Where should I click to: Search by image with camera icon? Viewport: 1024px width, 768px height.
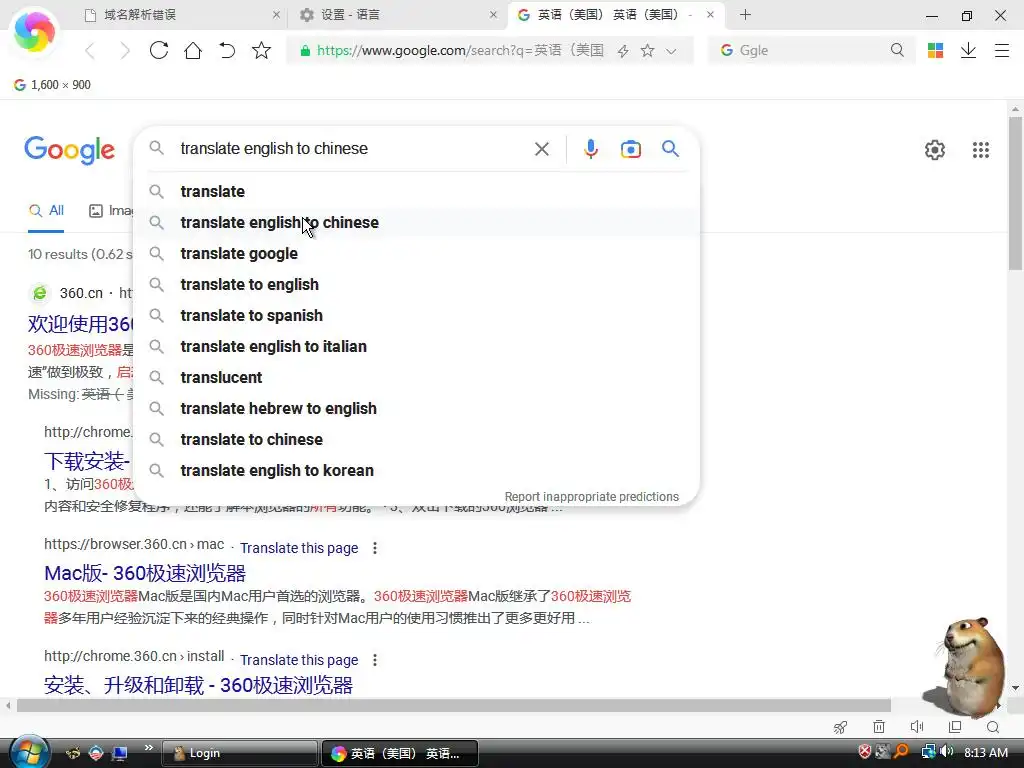click(630, 149)
